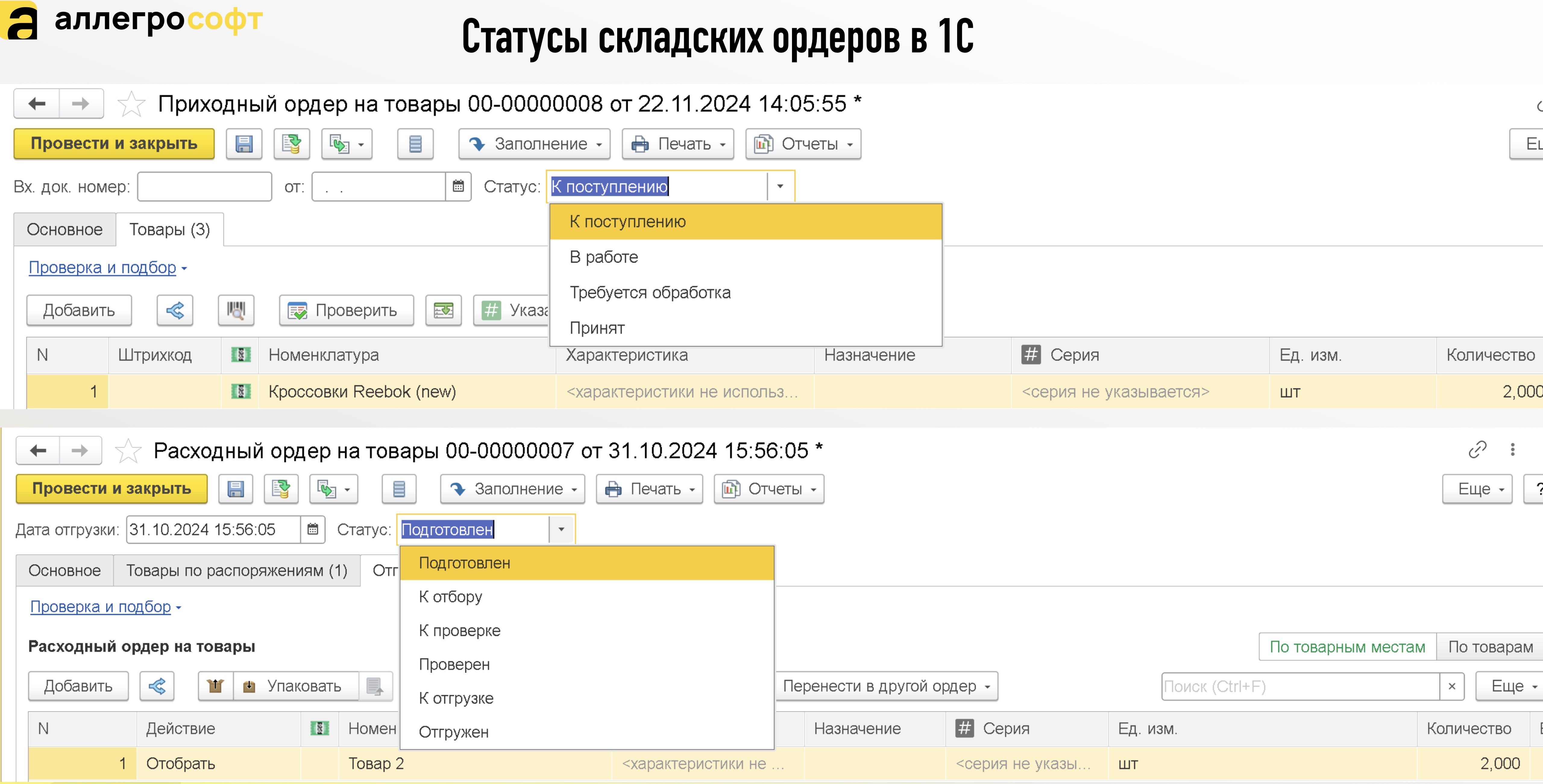Open calendar picker for Дата отгрузки
The width and height of the screenshot is (1543, 784).
click(313, 529)
